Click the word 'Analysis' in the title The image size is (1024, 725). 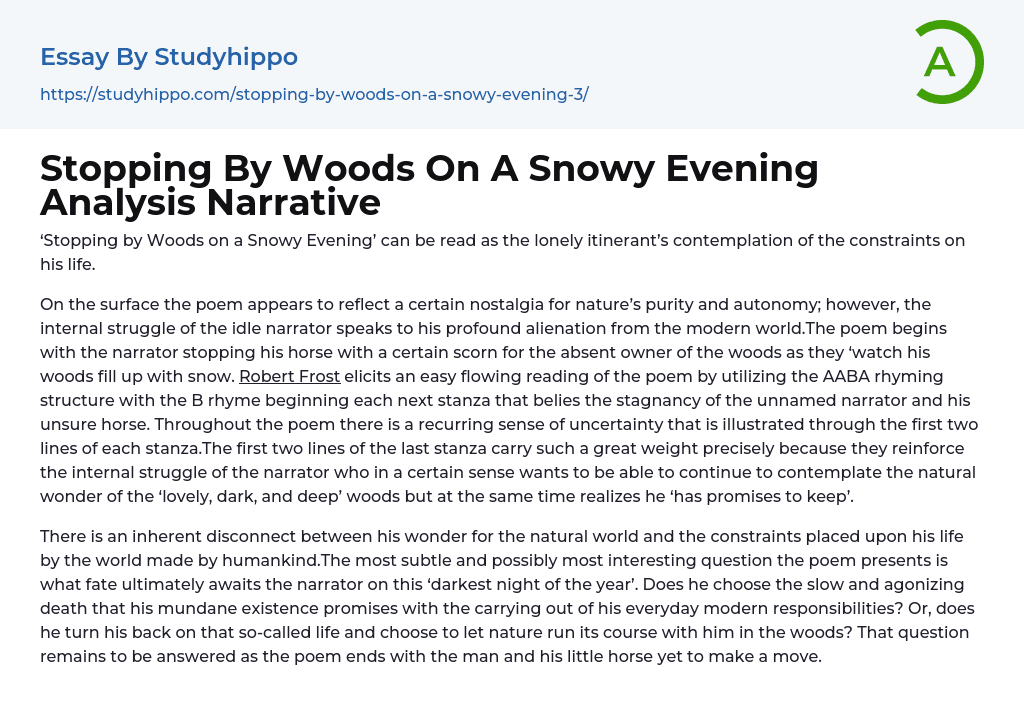pos(118,203)
